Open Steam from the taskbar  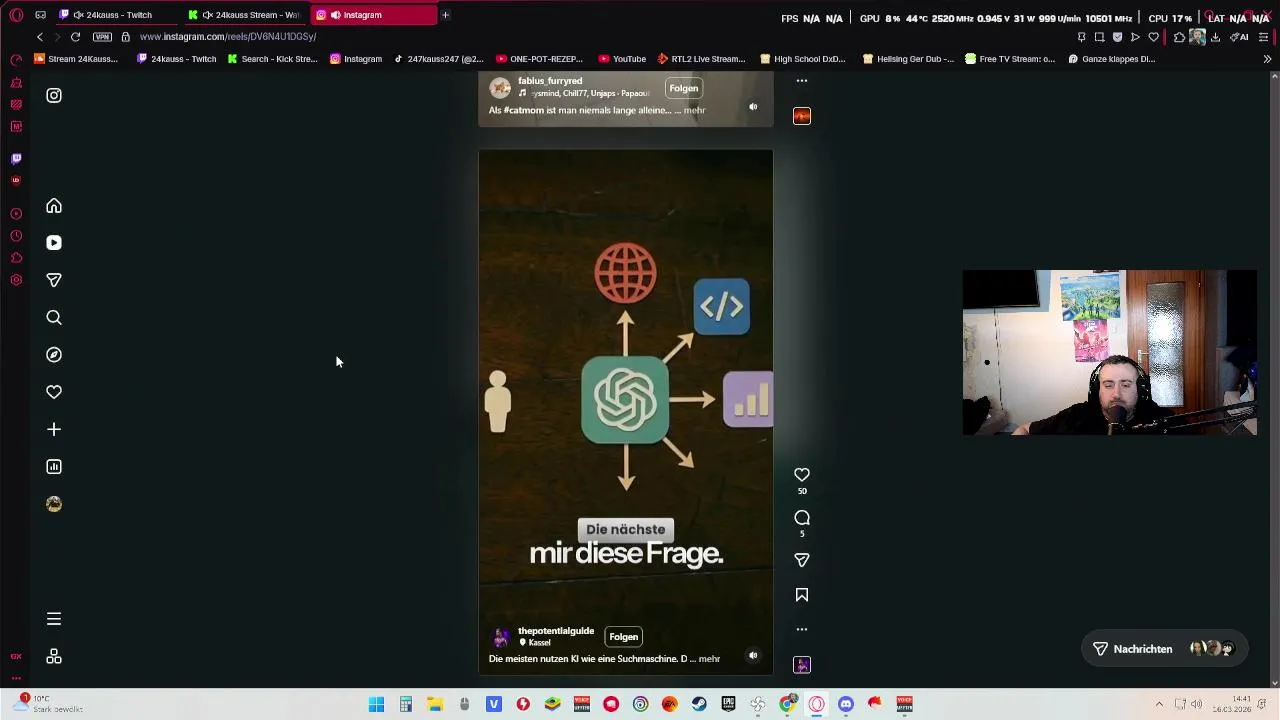(x=699, y=705)
